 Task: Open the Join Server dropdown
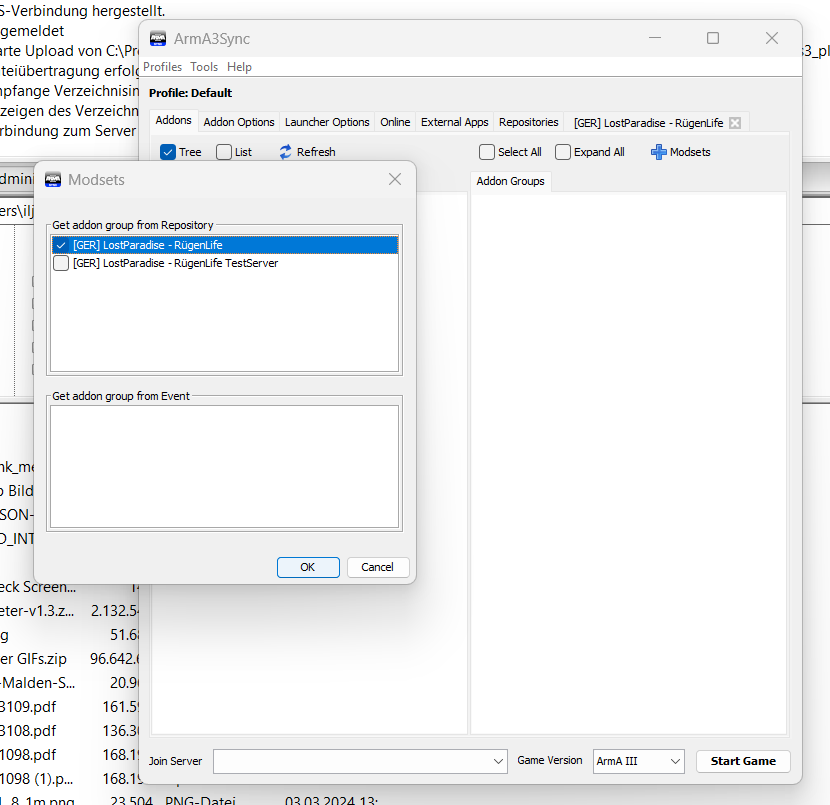click(498, 761)
